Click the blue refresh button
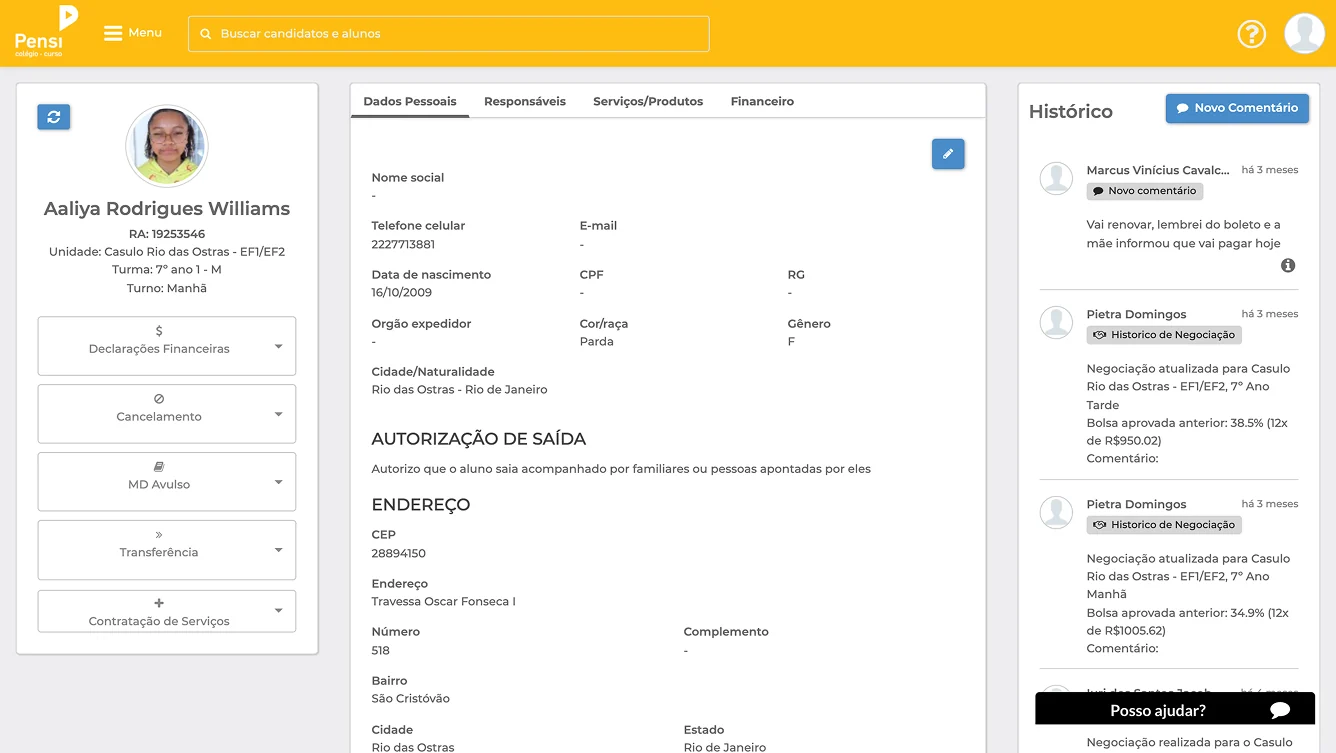Viewport: 1336px width, 753px height. [54, 117]
